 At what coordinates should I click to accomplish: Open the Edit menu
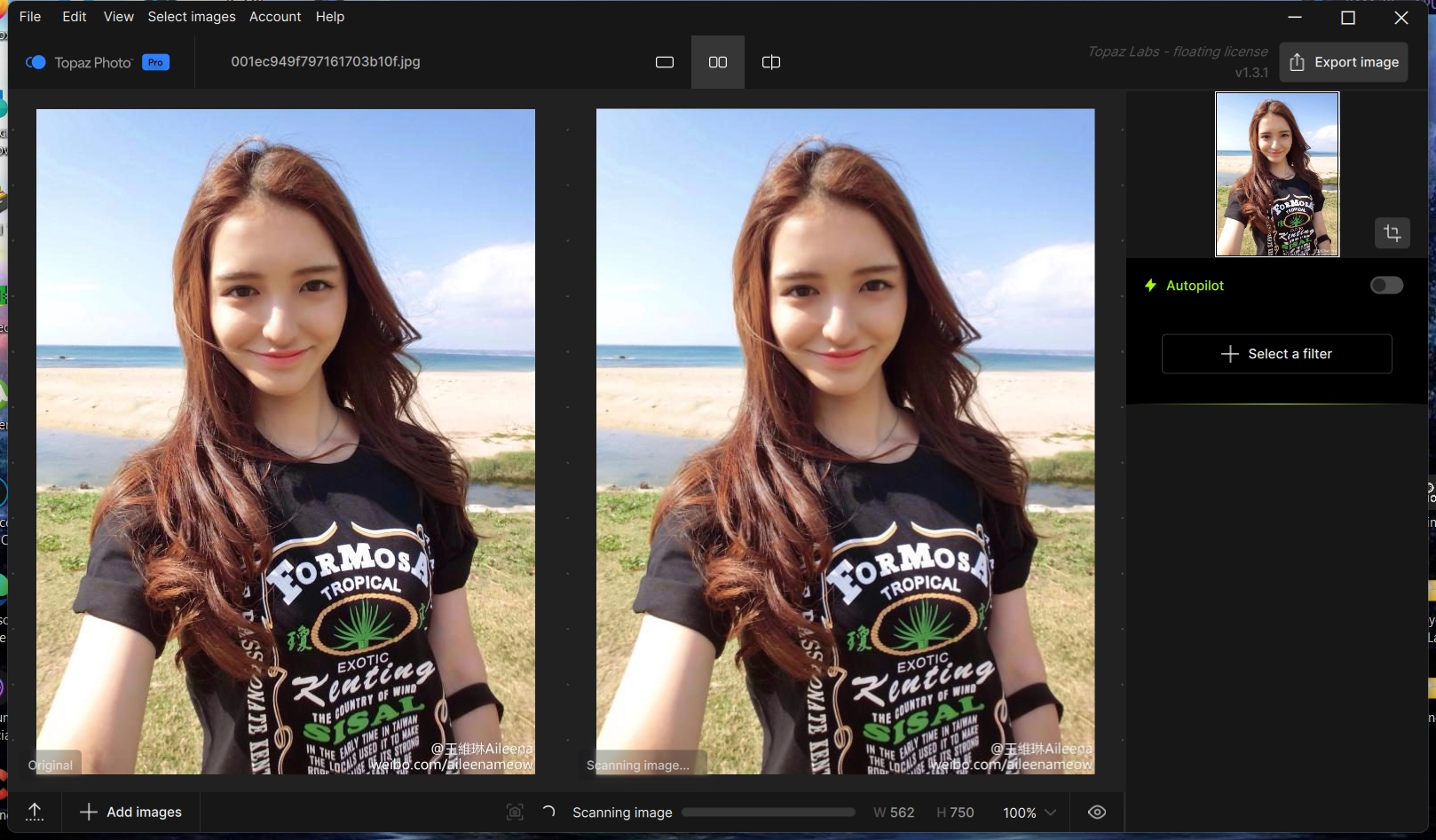pyautogui.click(x=75, y=17)
